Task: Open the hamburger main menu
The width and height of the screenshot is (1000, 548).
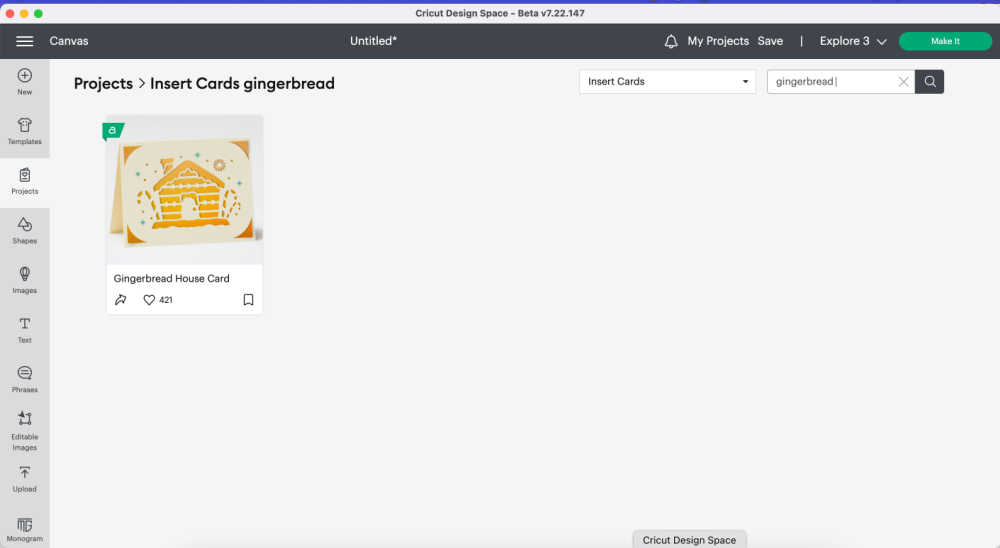Action: pos(25,41)
